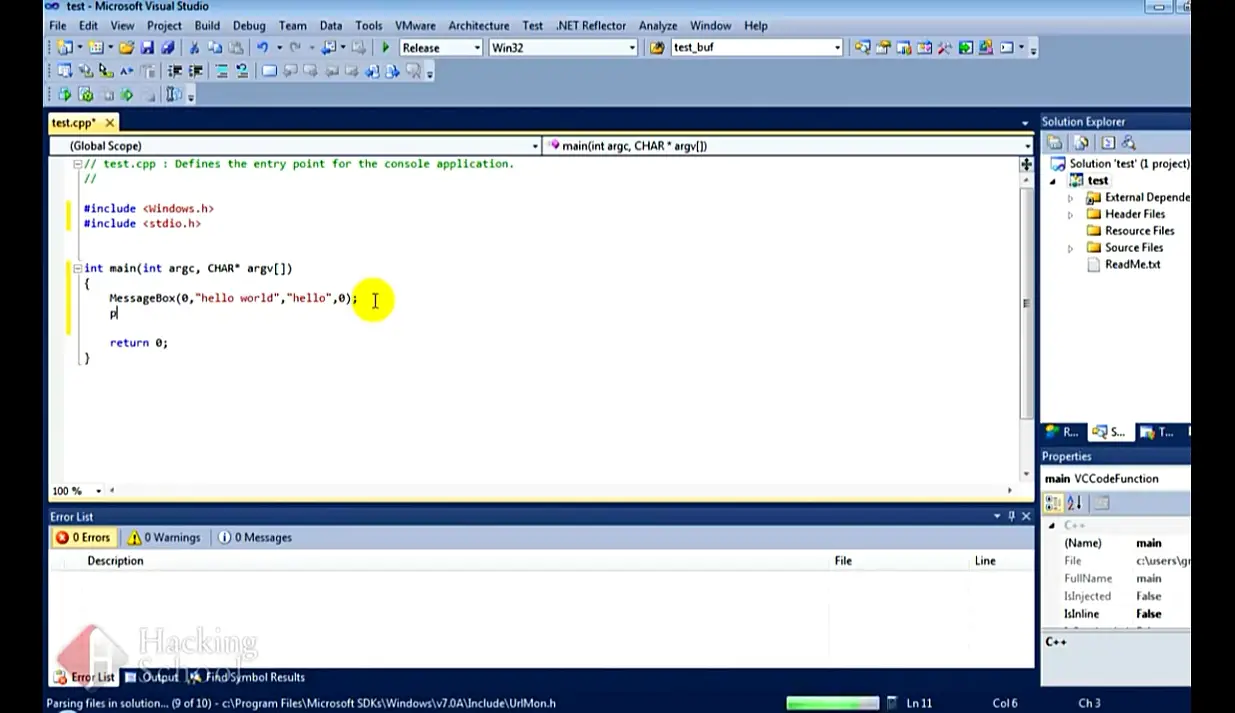Image resolution: width=1235 pixels, height=713 pixels.
Task: Click Properties icon in Solution Explorer toolbar
Action: [1054, 143]
